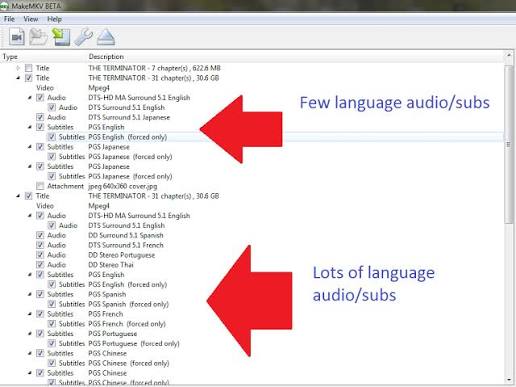Uncheck the DD Stereo Thai audio checkbox
This screenshot has width=516, height=387.
click(40, 265)
